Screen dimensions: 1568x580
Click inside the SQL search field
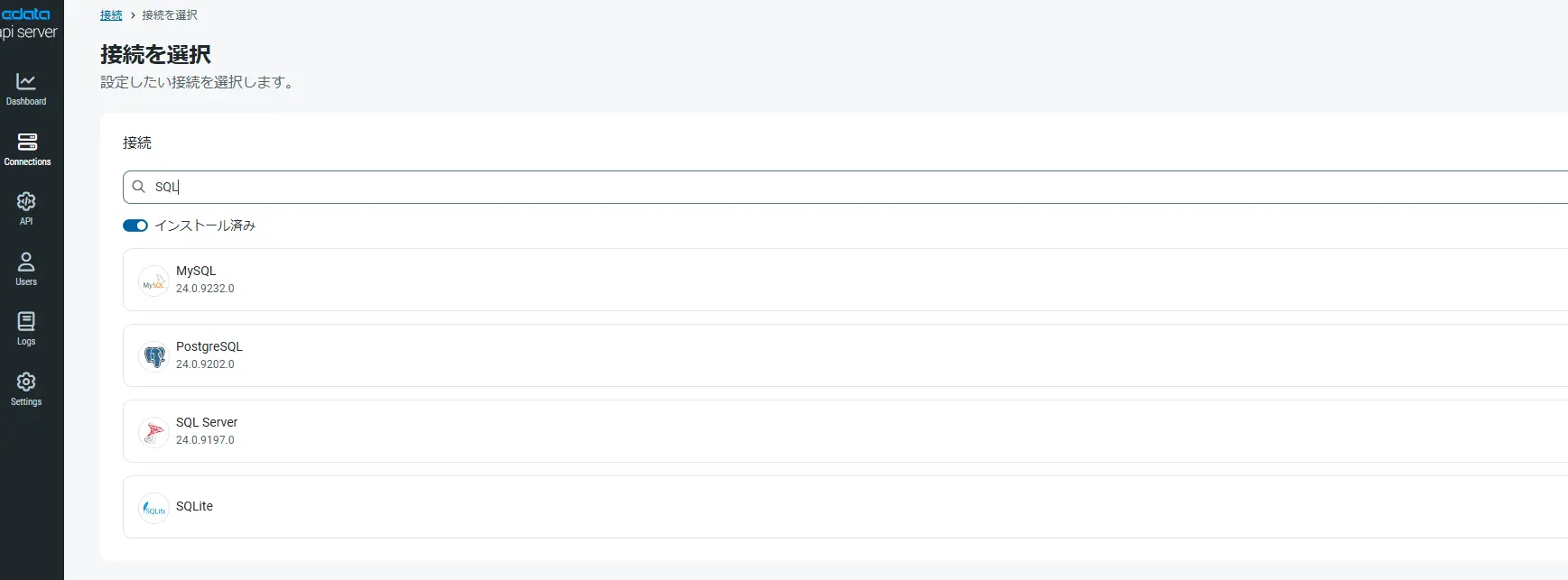coord(812,187)
